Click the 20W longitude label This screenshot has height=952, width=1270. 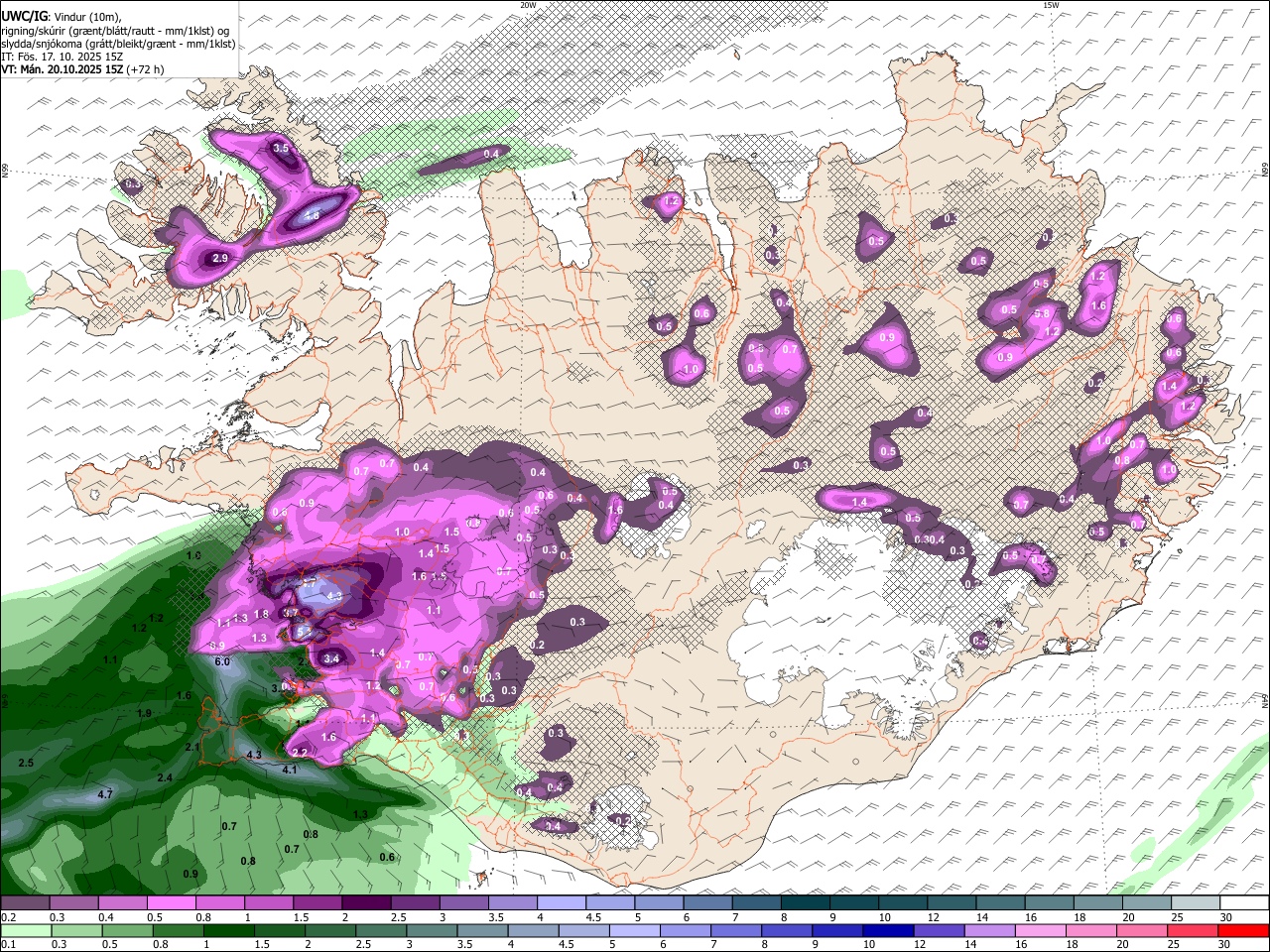tap(528, 5)
